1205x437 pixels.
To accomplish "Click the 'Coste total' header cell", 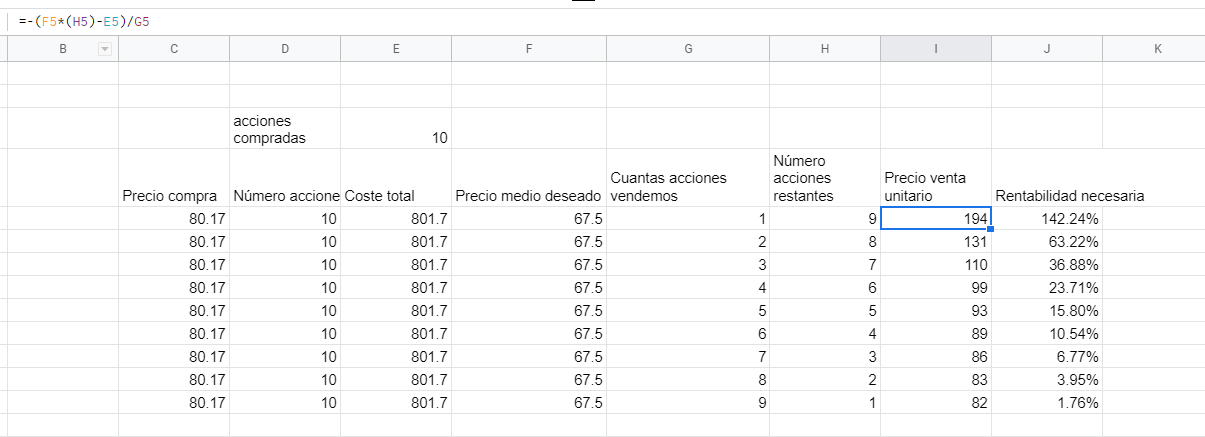I will pyautogui.click(x=396, y=196).
